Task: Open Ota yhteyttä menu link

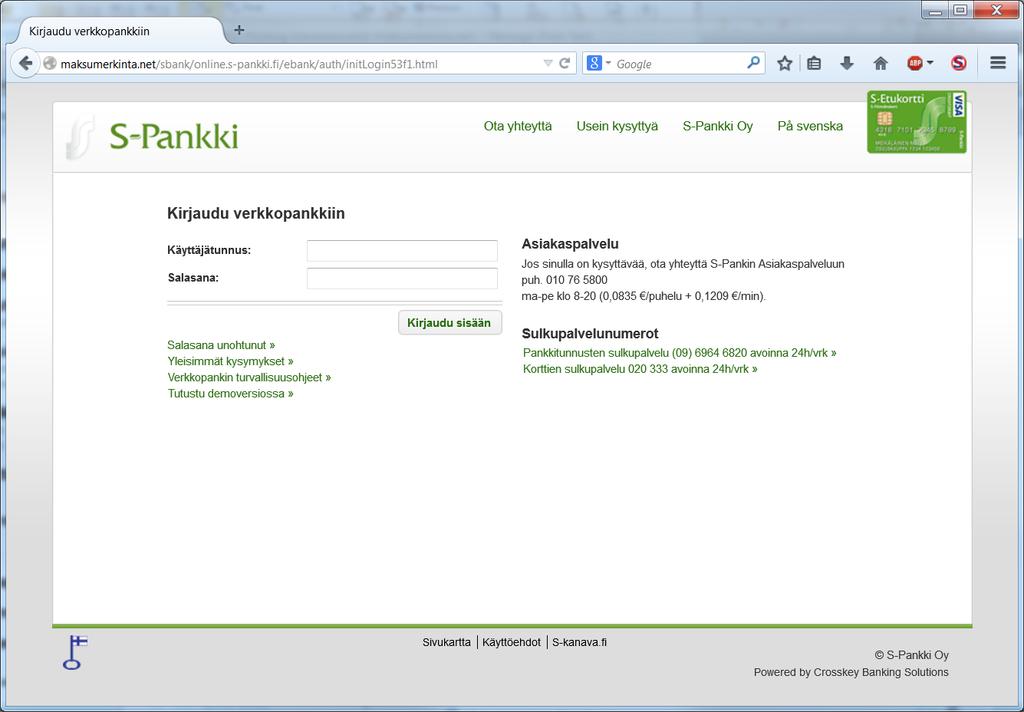Action: [x=517, y=126]
